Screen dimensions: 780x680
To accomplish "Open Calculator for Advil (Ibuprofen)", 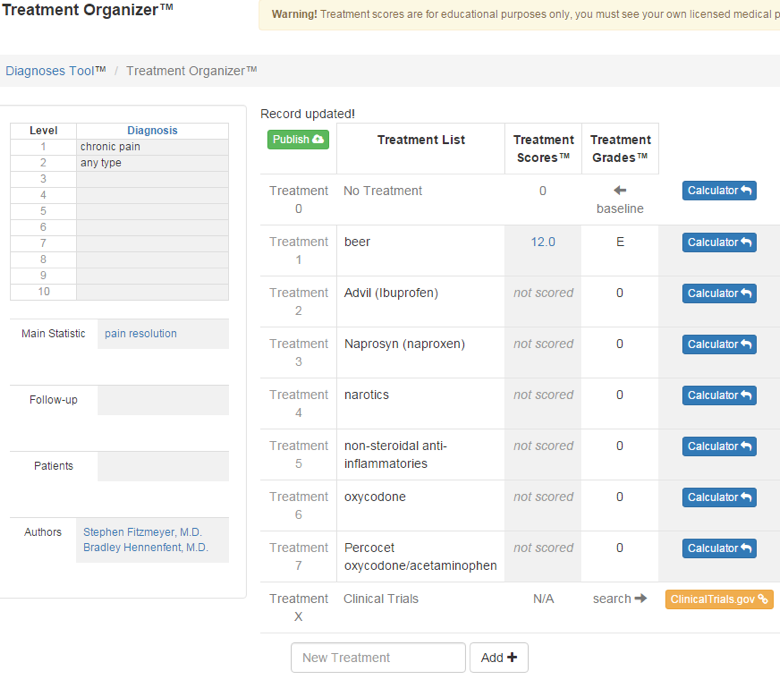I will click(x=719, y=293).
